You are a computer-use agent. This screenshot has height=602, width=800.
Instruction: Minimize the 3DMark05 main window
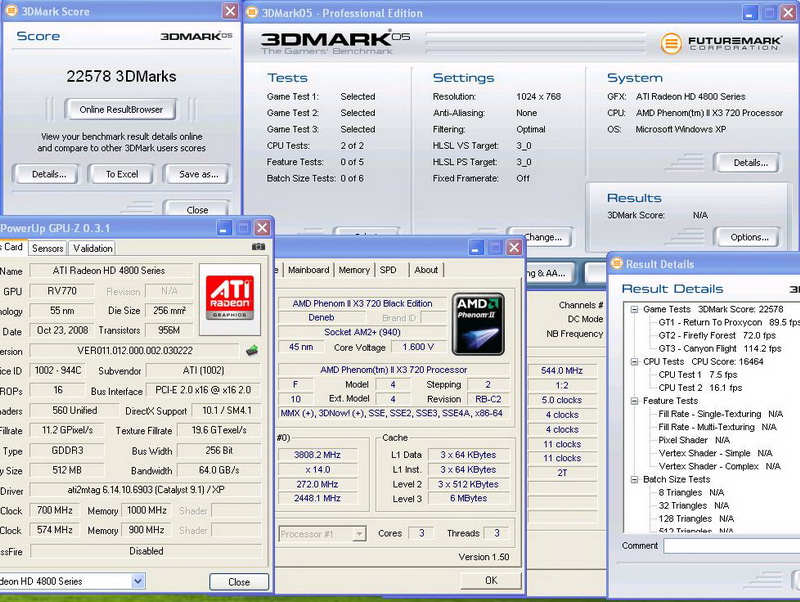(749, 13)
